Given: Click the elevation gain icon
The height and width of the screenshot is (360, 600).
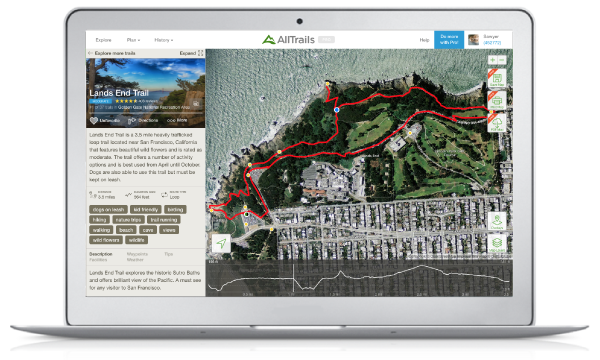Looking at the screenshot, I should point(129,195).
